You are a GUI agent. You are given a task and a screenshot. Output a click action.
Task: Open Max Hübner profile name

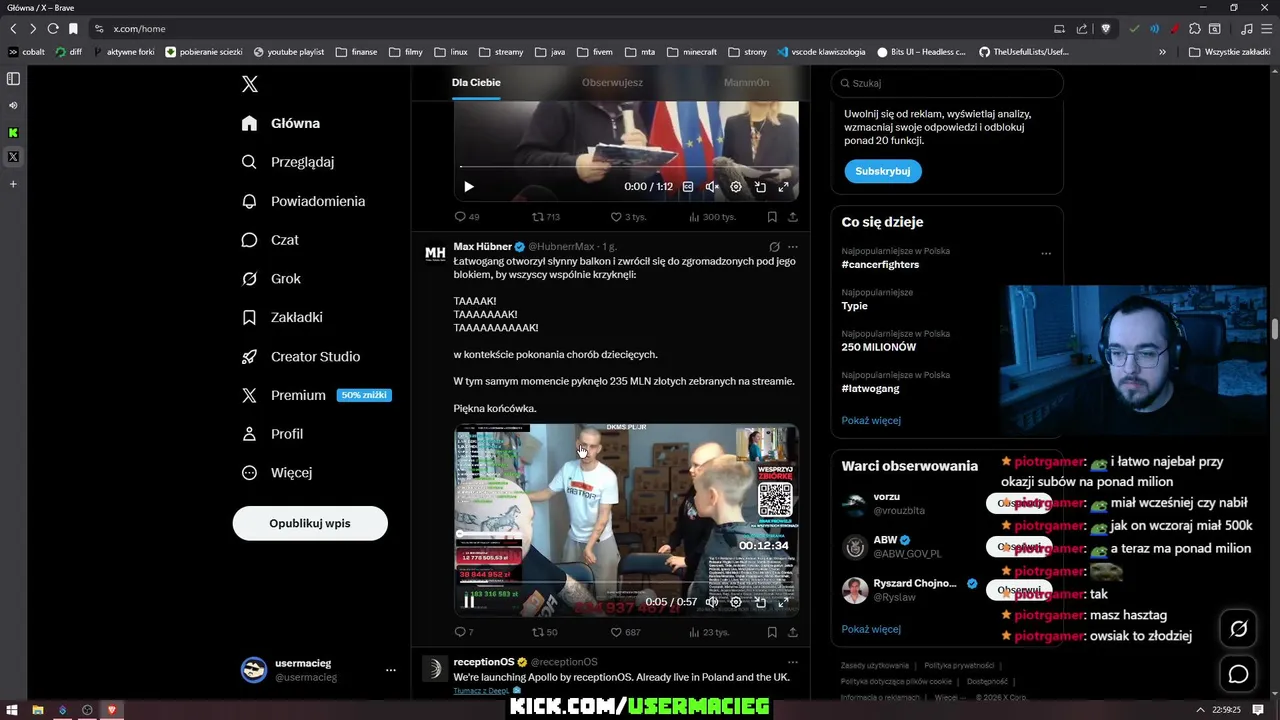(x=482, y=246)
